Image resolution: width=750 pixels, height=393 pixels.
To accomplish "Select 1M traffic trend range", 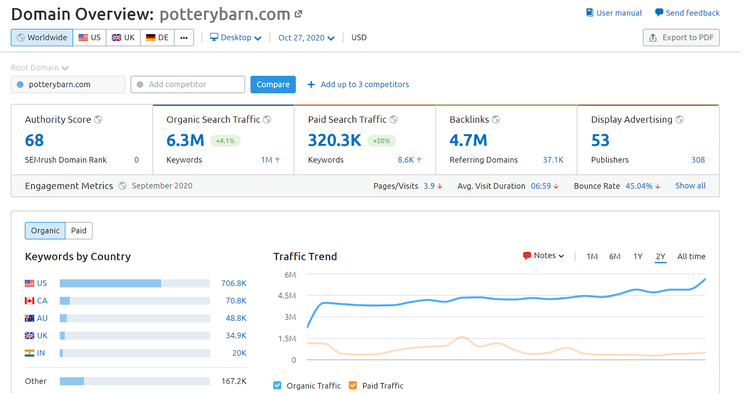I will click(x=592, y=257).
